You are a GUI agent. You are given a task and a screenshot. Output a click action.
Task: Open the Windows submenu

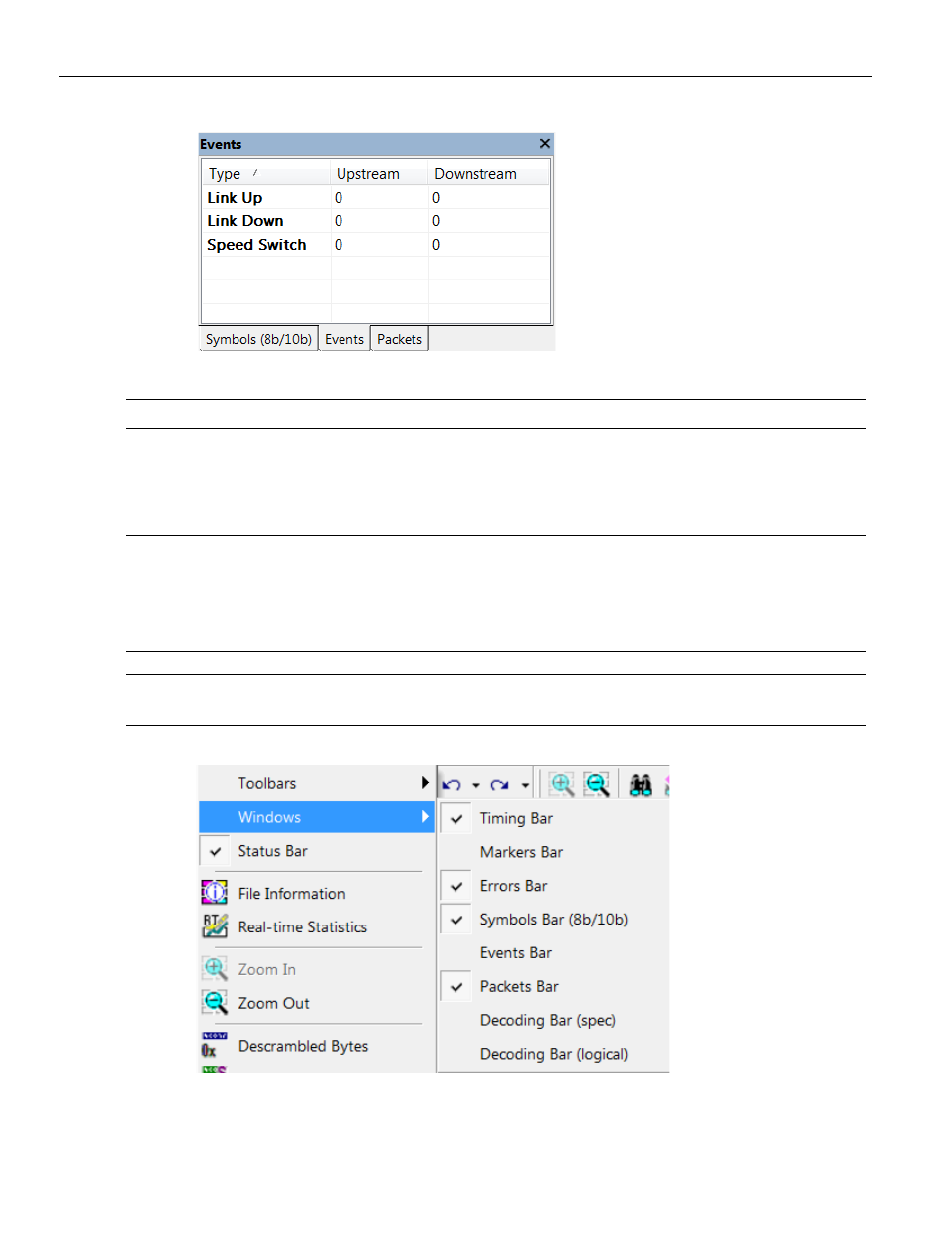317,817
